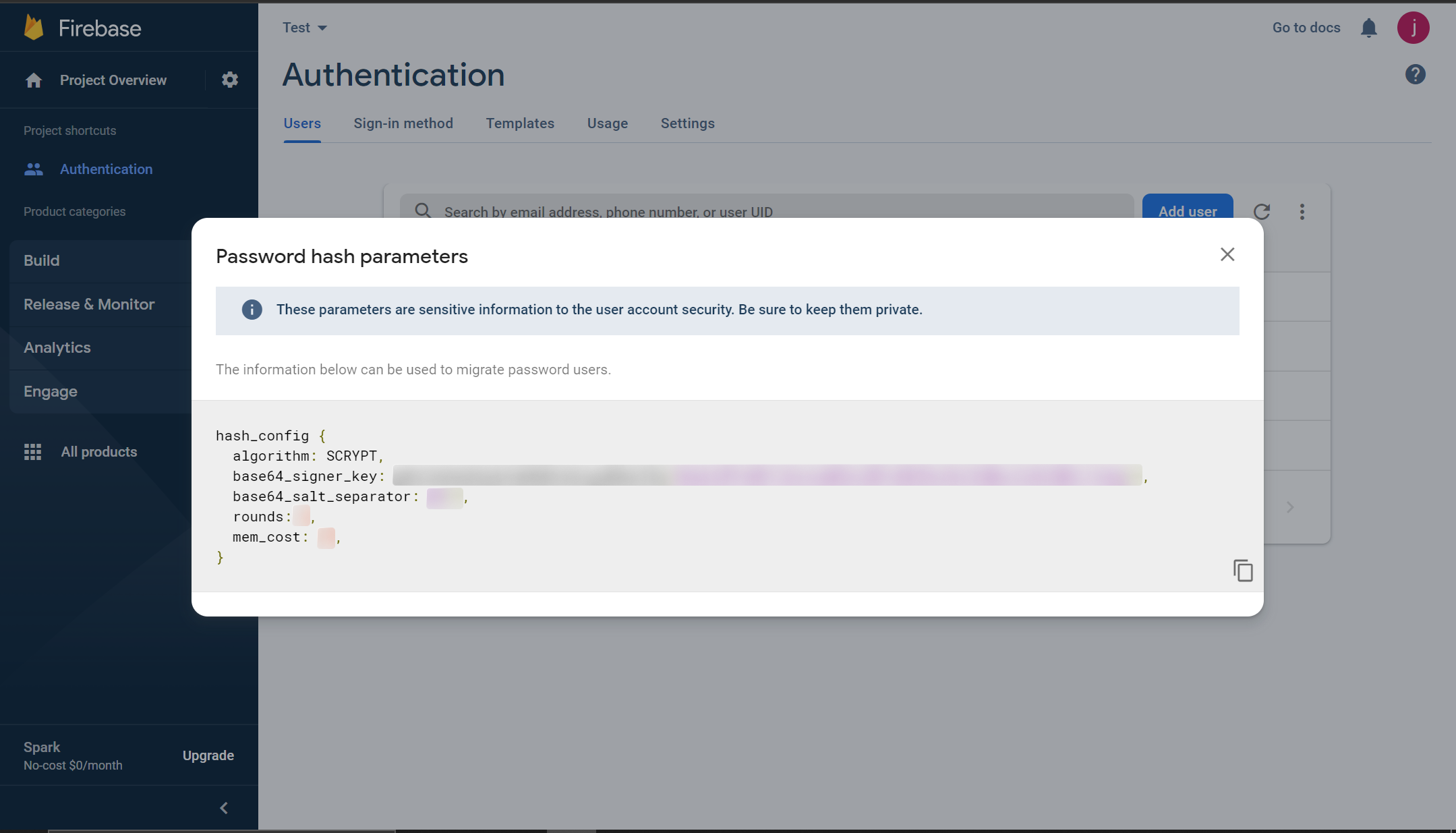Switch to the Sign-in method tab

403,123
